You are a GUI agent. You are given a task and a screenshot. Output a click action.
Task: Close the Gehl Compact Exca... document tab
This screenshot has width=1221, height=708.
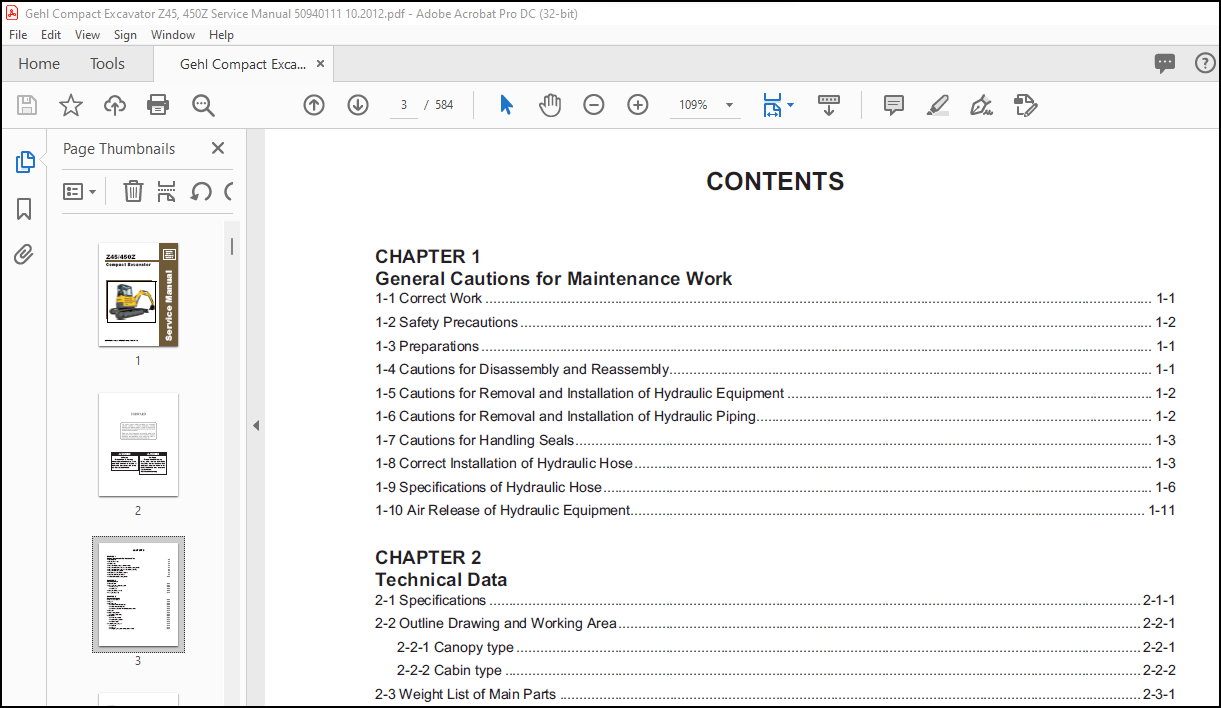click(x=320, y=64)
